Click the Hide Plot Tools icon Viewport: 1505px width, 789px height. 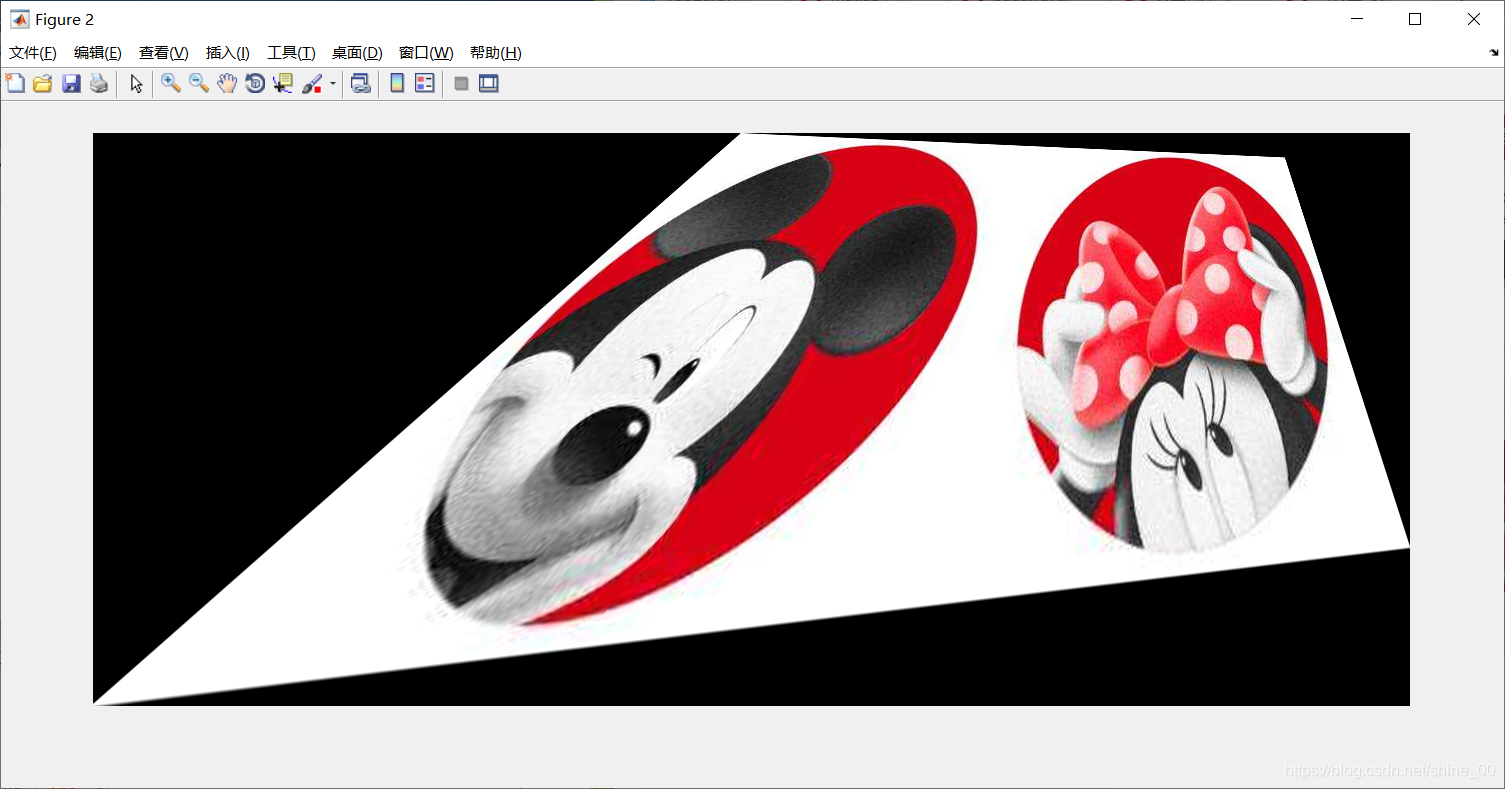[461, 84]
